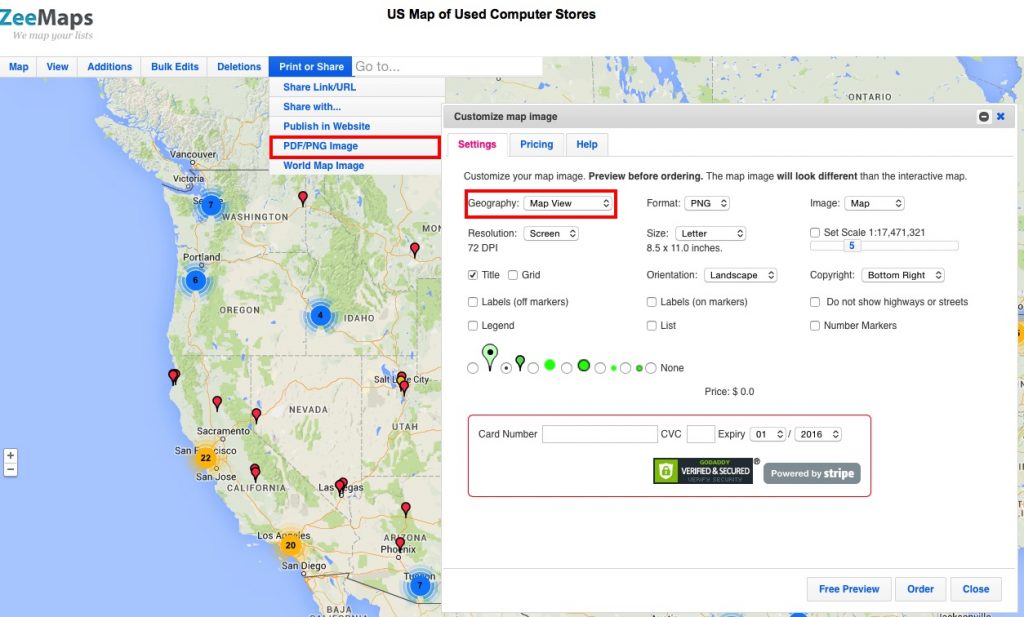
Task: Click the ZeeMaps logo
Action: pyautogui.click(x=47, y=18)
